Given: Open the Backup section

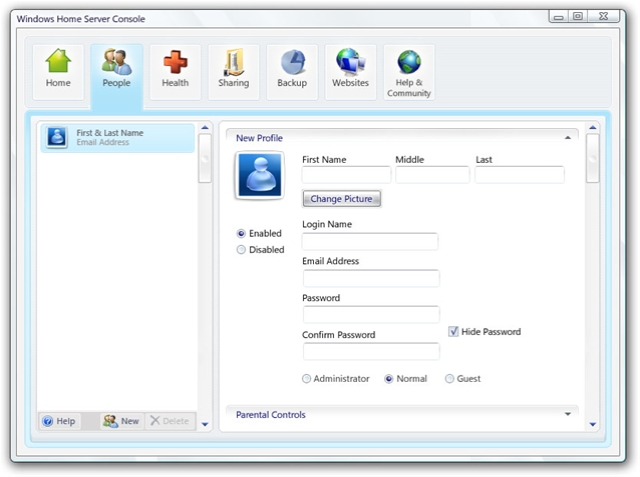Looking at the screenshot, I should tap(292, 72).
